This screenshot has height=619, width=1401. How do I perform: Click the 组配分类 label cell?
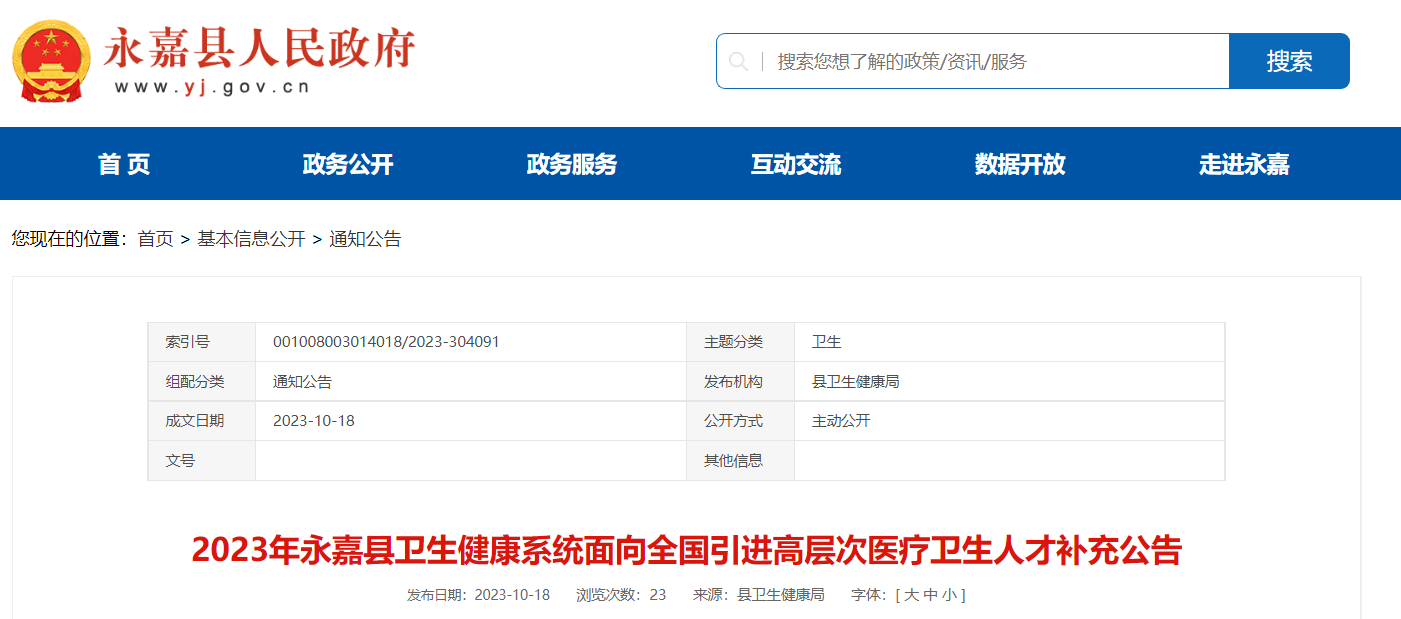(x=202, y=381)
